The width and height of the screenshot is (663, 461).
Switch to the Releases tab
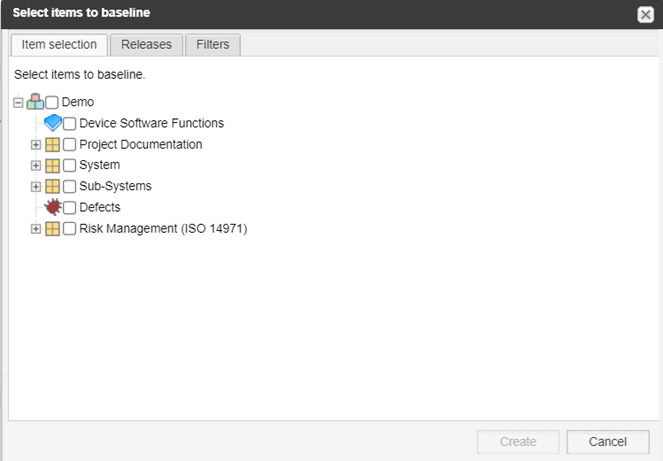[x=146, y=44]
